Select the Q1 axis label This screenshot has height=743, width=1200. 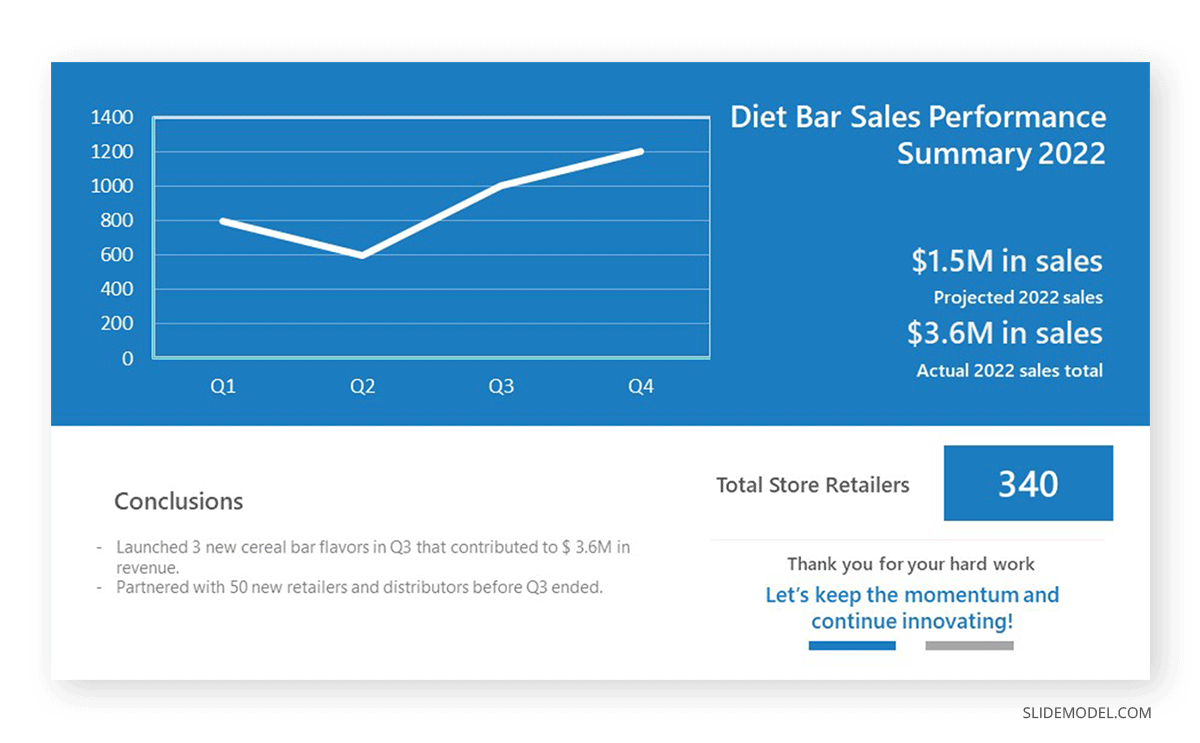223,386
